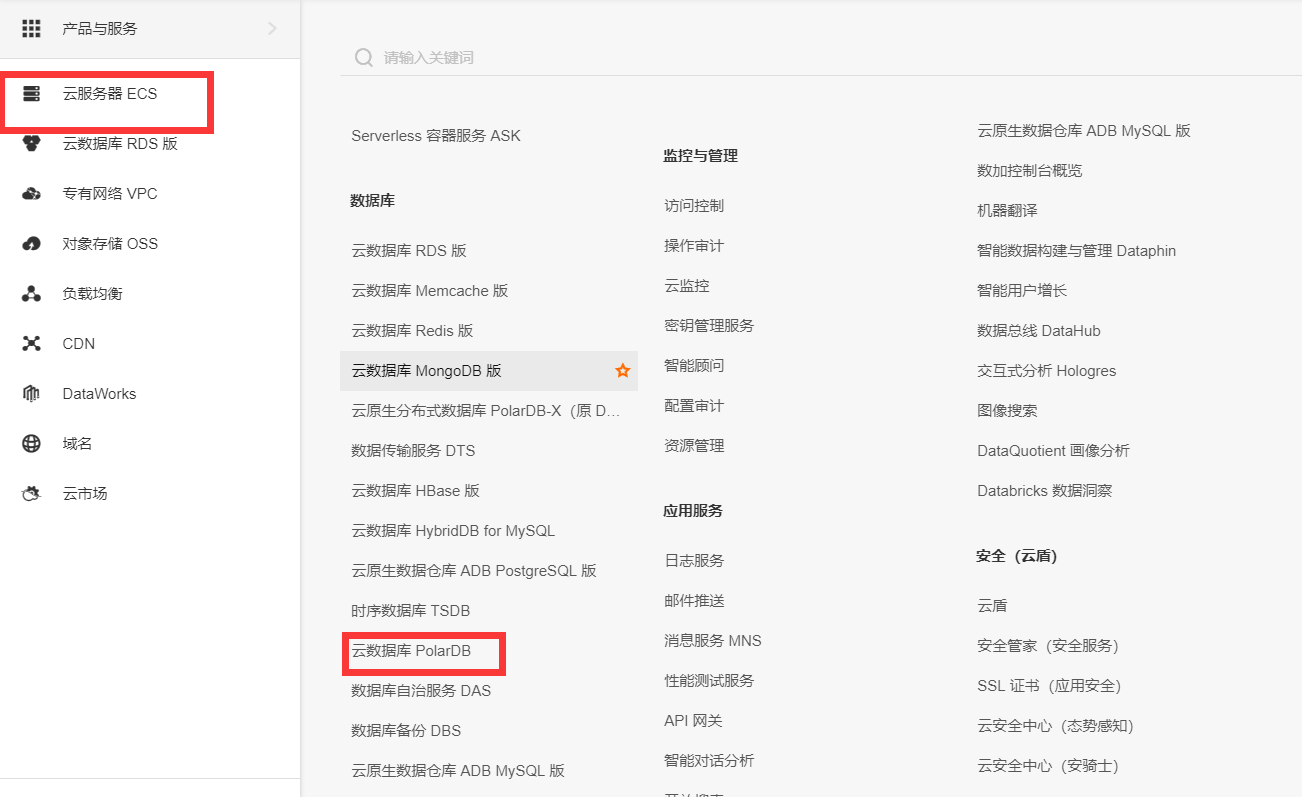The image size is (1302, 797).
Task: Open 云数据库 HBase 版
Action: (416, 491)
